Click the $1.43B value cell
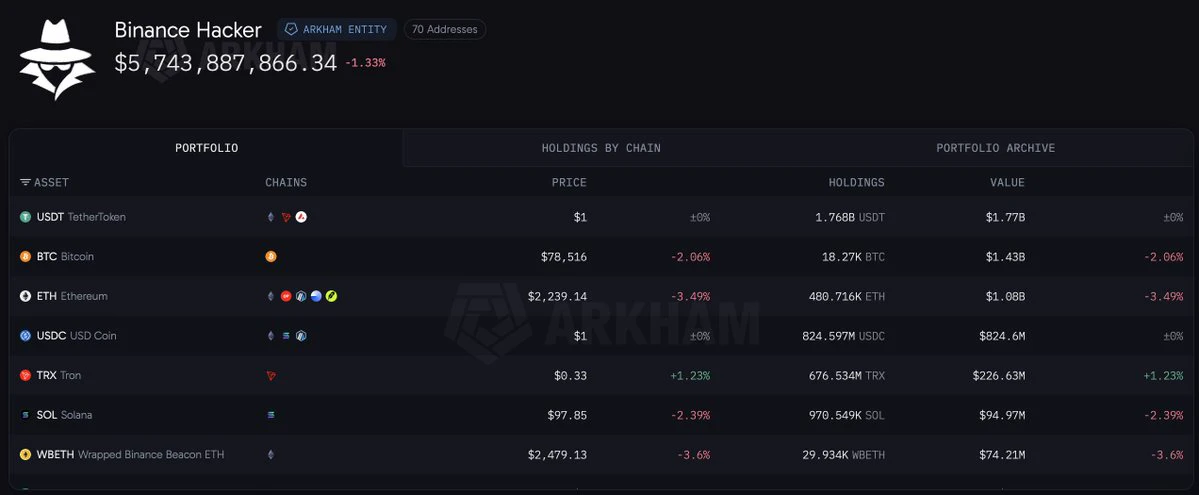The width and height of the screenshot is (1199, 495). coord(1006,257)
